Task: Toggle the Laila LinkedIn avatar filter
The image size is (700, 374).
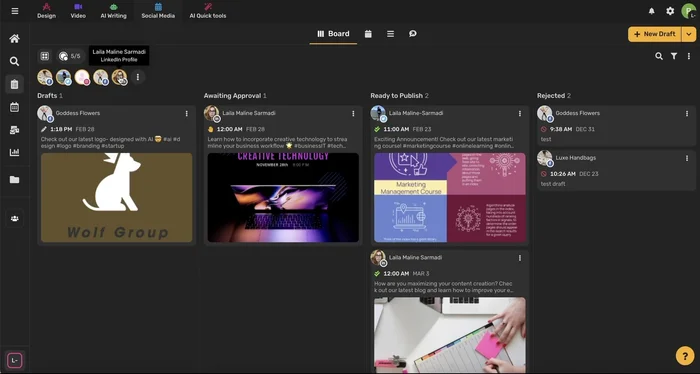Action: coord(120,77)
